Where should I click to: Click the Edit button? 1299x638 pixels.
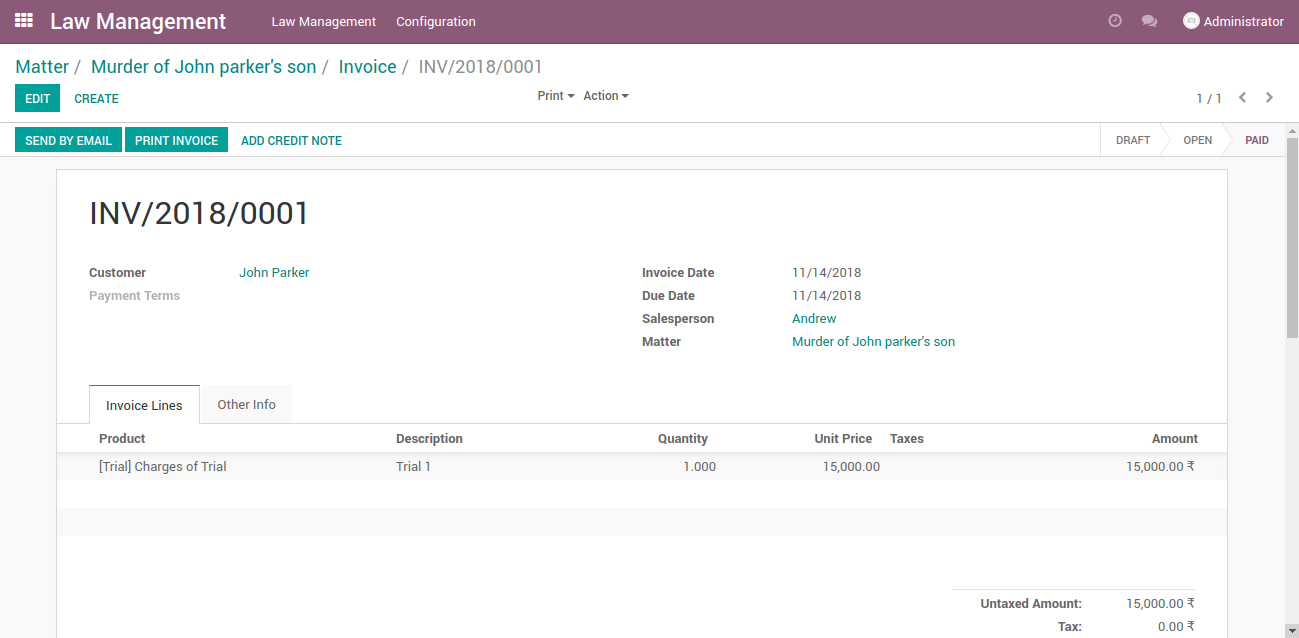tap(38, 98)
